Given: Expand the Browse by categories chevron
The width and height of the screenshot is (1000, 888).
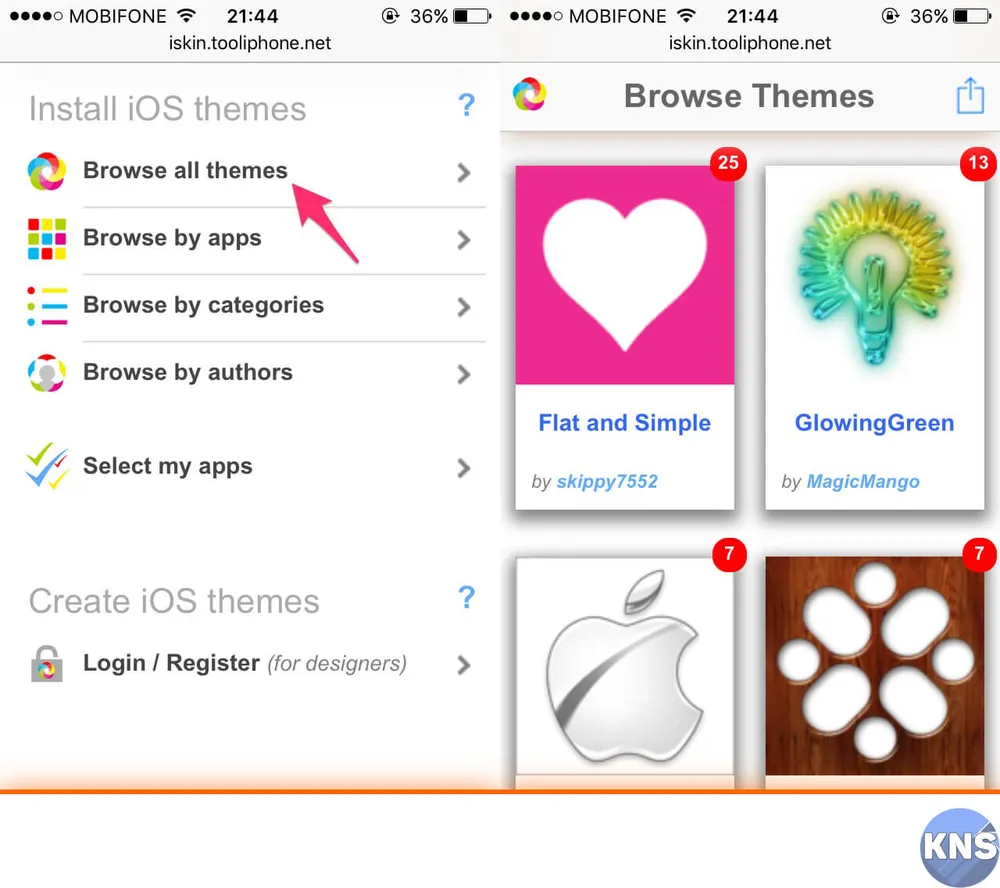Looking at the screenshot, I should [x=464, y=307].
